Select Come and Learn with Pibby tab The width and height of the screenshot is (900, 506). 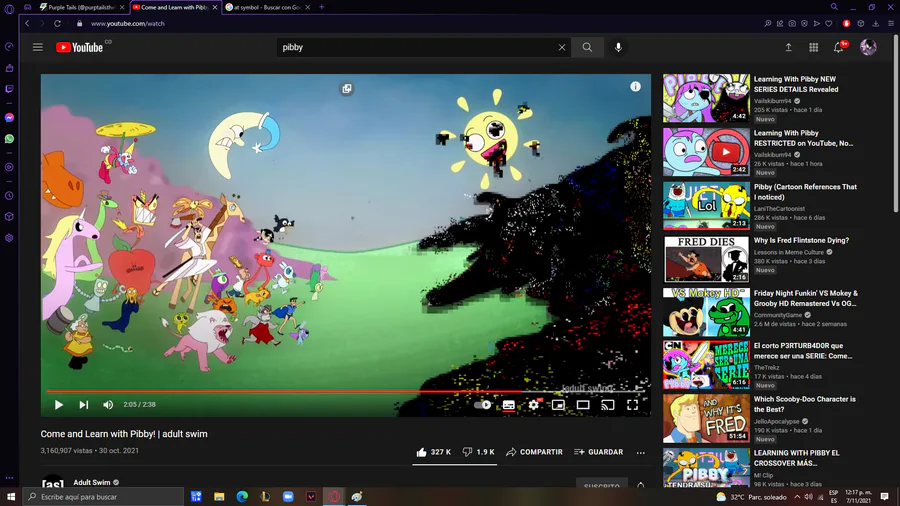pyautogui.click(x=174, y=7)
